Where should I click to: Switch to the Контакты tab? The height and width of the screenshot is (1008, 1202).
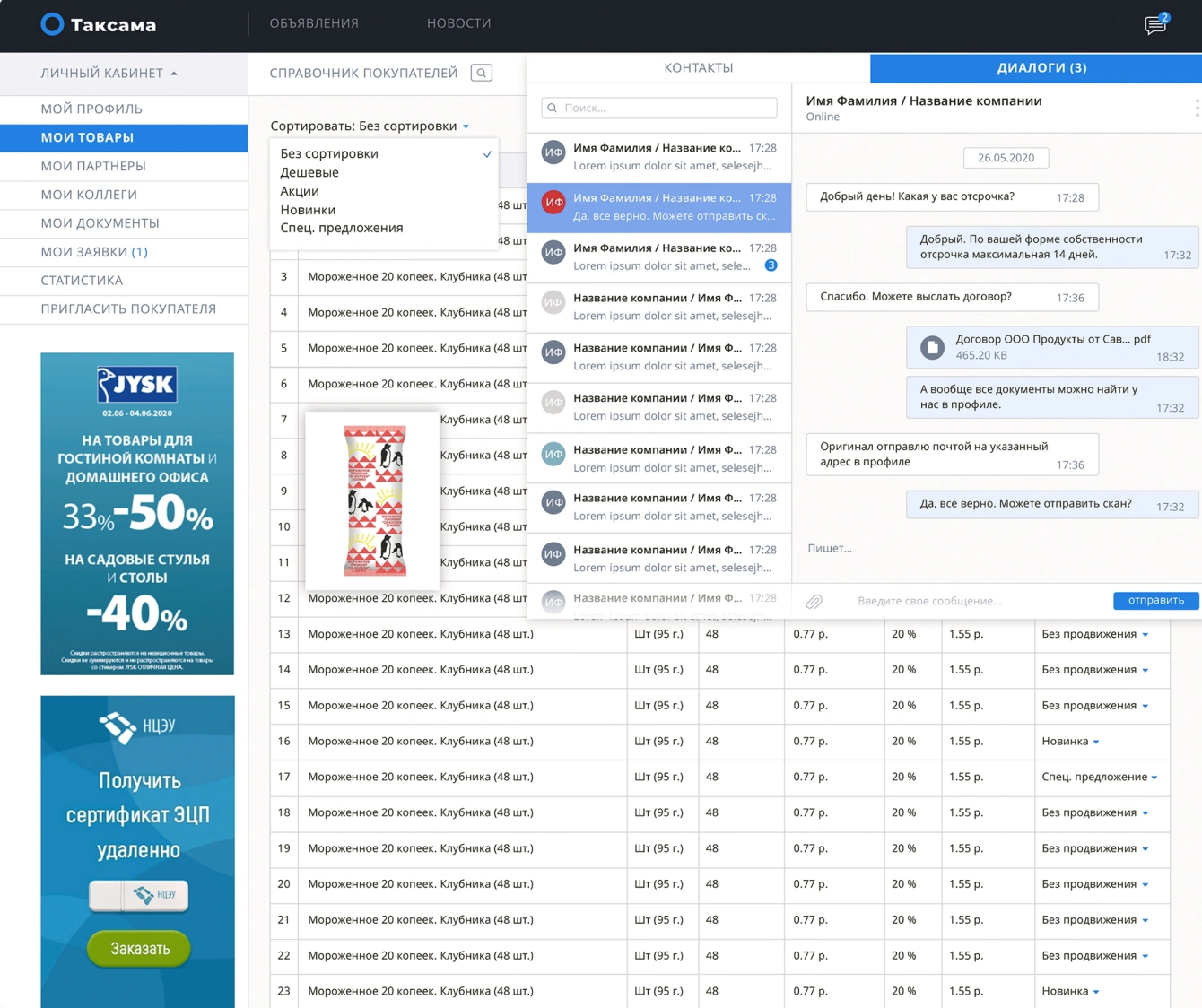[x=698, y=68]
